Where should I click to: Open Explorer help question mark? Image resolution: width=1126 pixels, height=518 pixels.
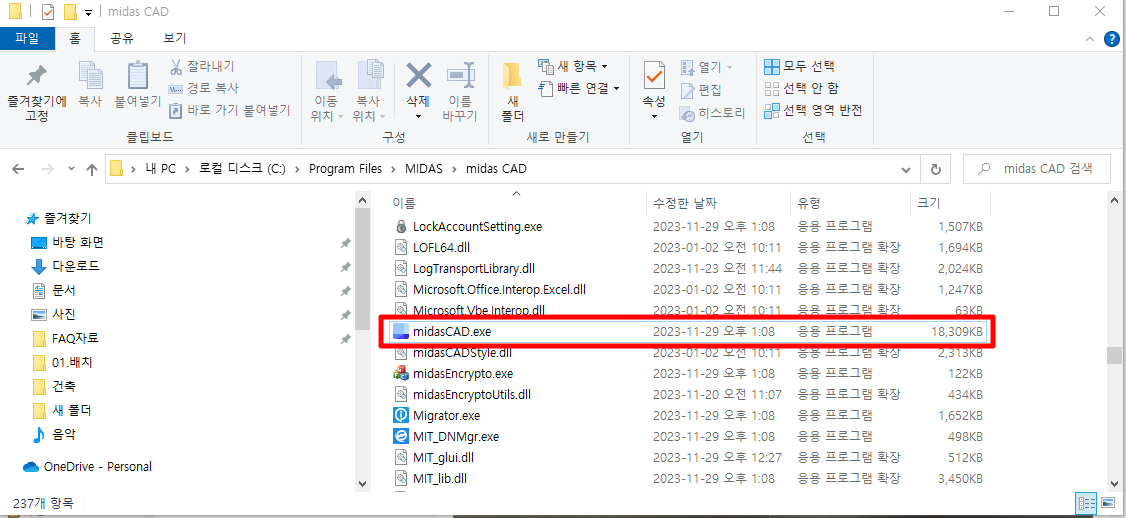(x=1112, y=39)
